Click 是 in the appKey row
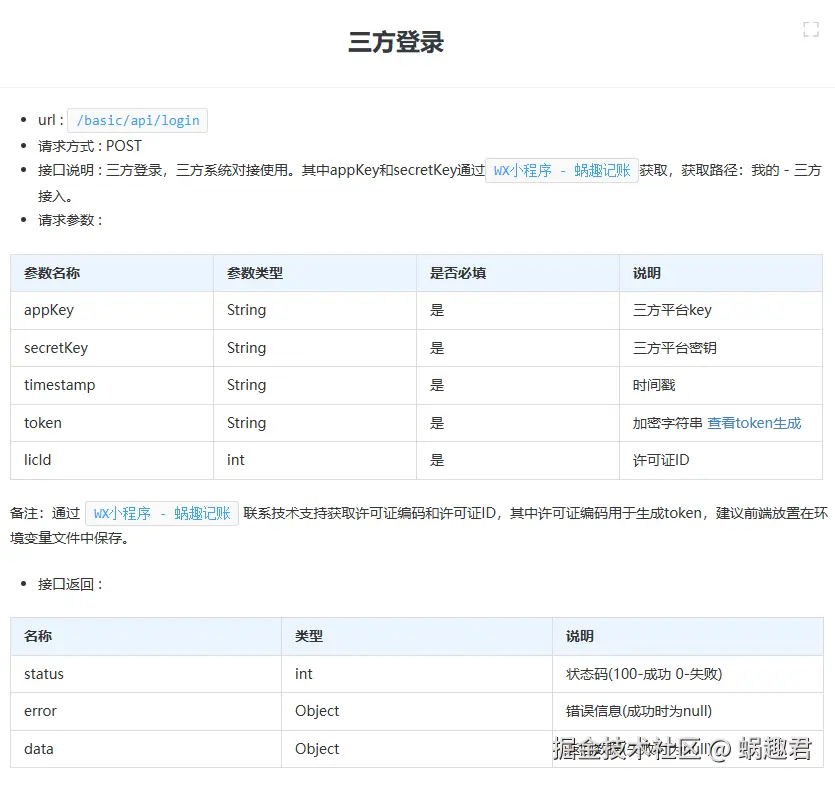This screenshot has width=835, height=785. coord(437,310)
